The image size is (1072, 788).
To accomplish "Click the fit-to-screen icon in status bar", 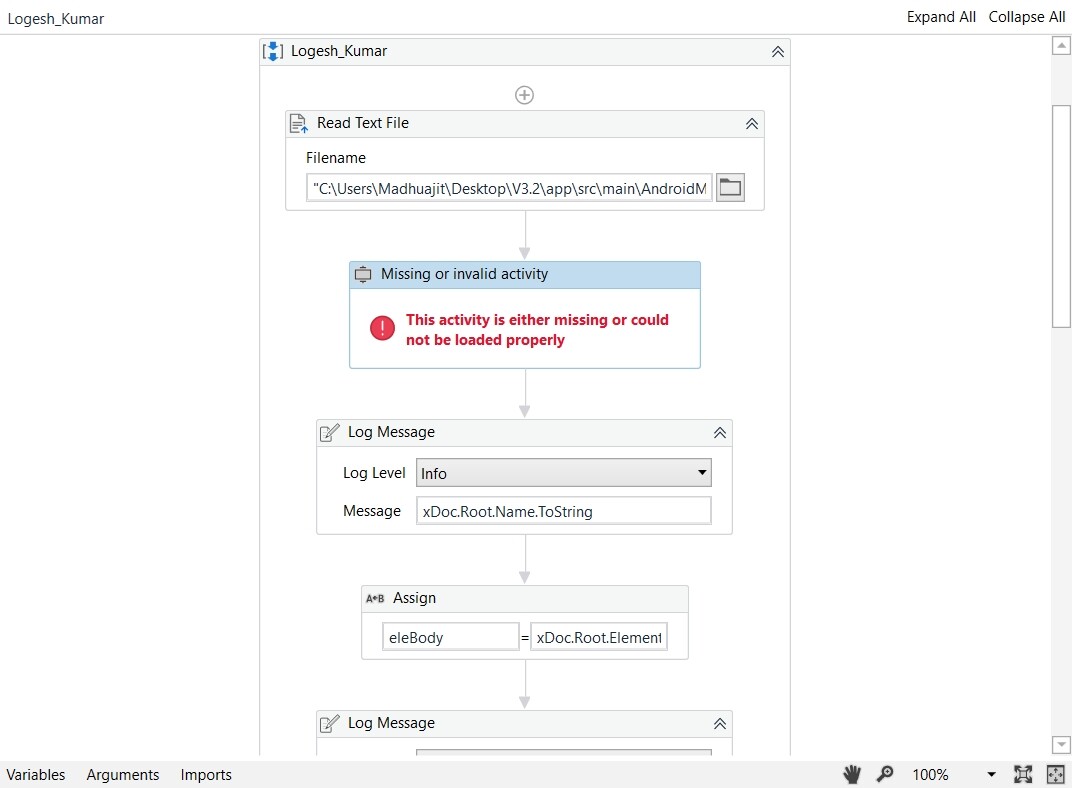I will [1023, 774].
